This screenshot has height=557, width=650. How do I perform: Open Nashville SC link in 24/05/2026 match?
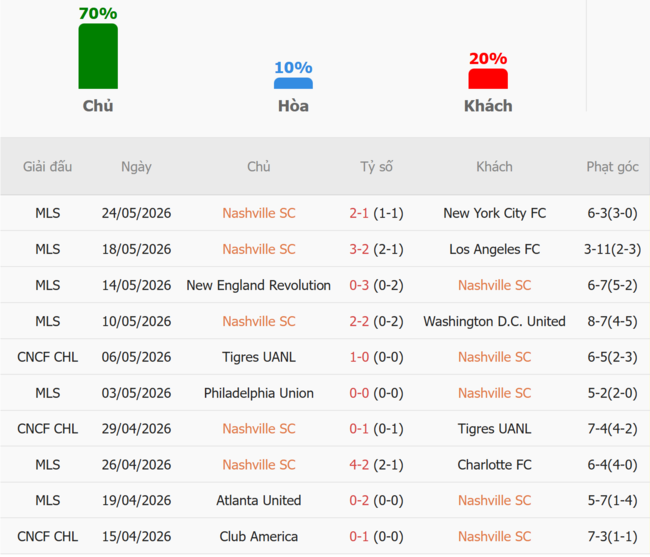[x=259, y=213]
